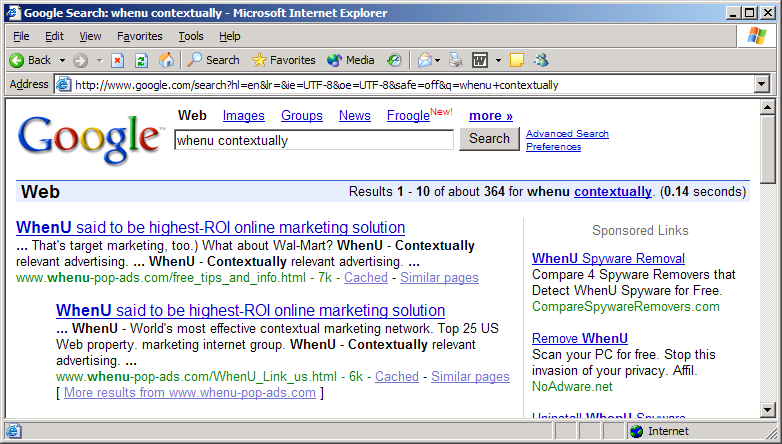Click 'NoAdware.net' green URL text
Image resolution: width=782 pixels, height=444 pixels.
[572, 386]
